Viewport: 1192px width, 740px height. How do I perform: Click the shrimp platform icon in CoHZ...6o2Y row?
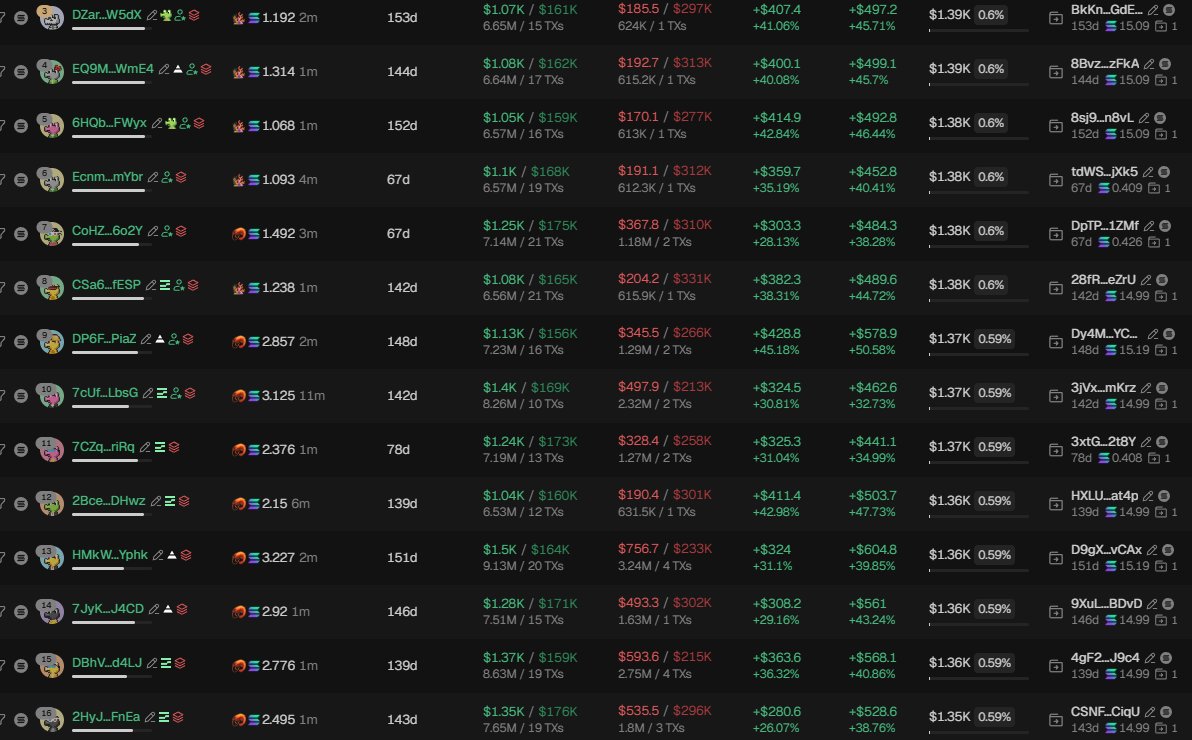pos(239,233)
